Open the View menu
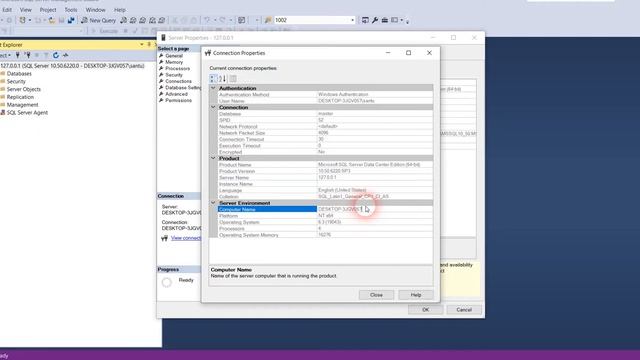This screenshot has width=640, height=360. [26, 9]
